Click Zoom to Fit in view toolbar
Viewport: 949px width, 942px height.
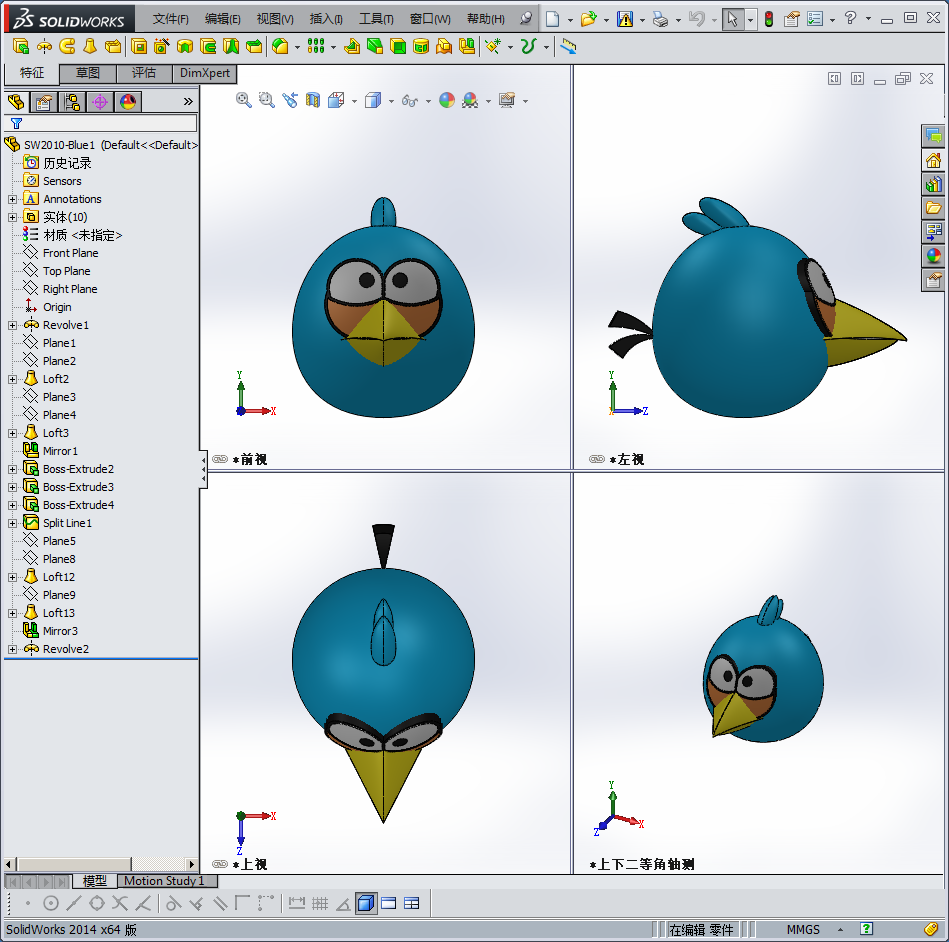(243, 100)
